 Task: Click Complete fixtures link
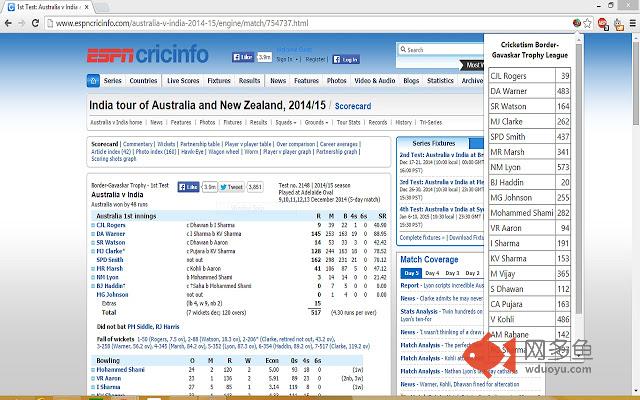click(422, 238)
